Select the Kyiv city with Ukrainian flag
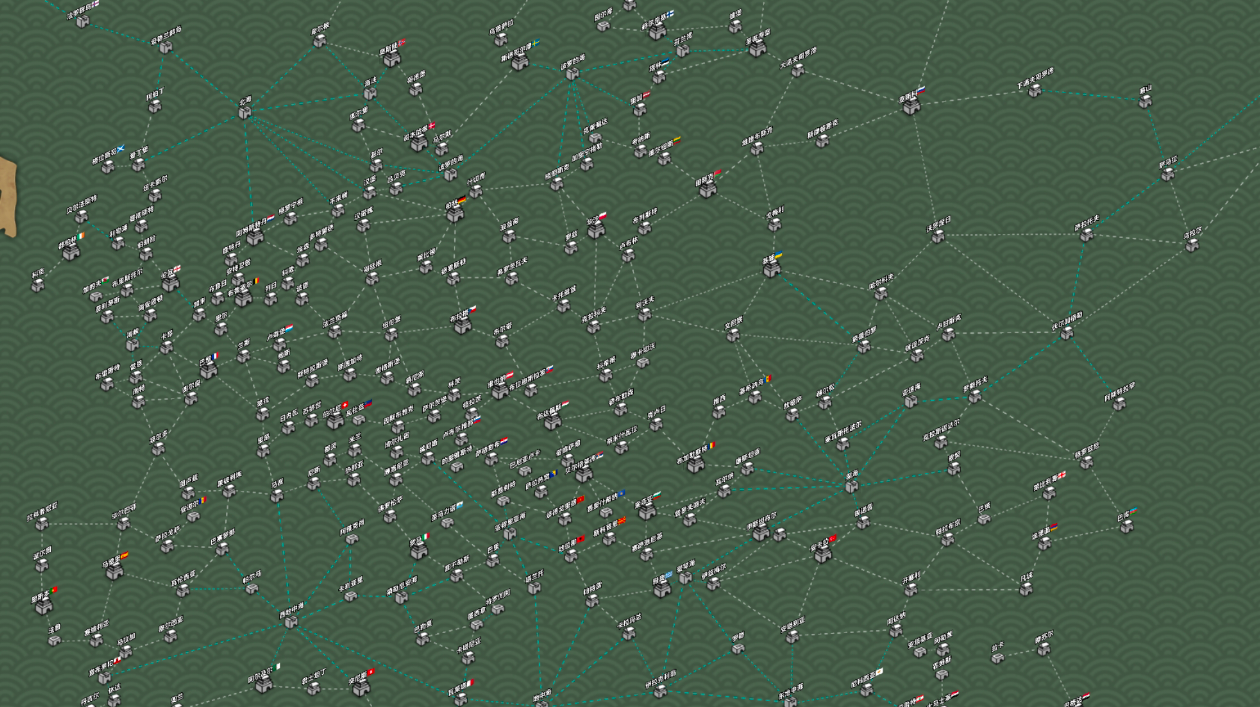Viewport: 1260px width, 707px height. pos(772,268)
